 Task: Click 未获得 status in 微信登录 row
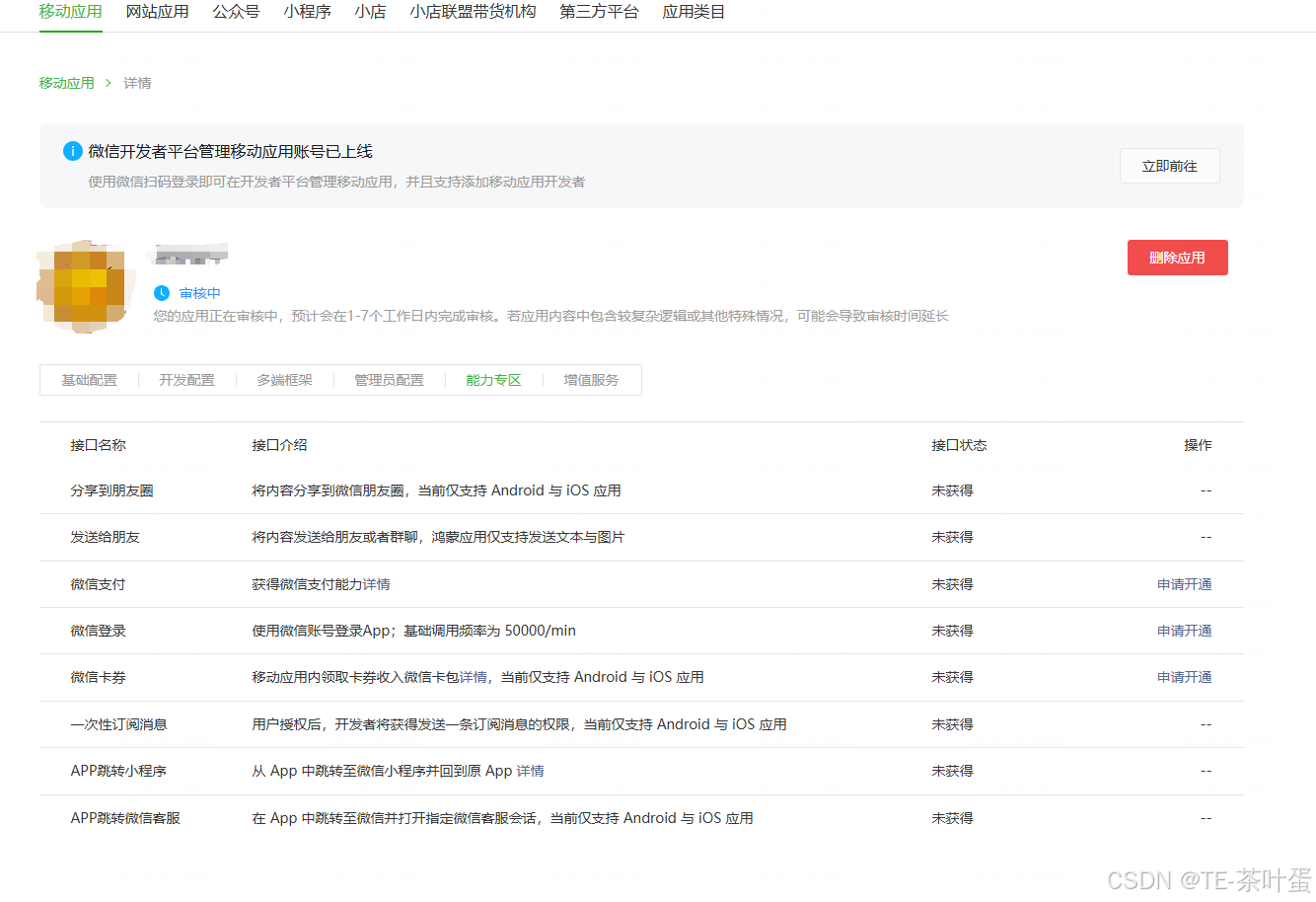[x=953, y=631]
